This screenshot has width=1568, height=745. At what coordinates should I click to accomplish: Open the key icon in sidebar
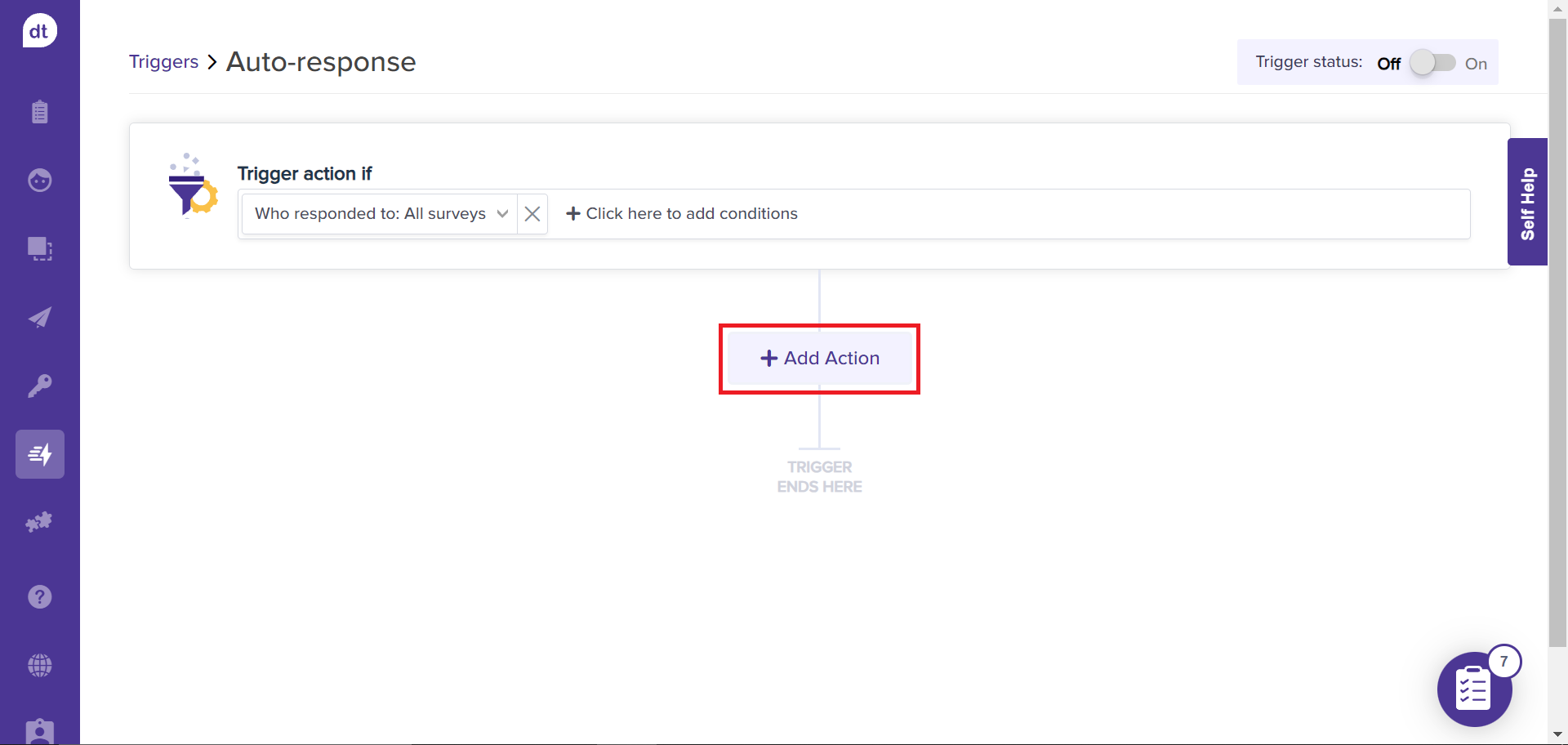click(x=39, y=386)
